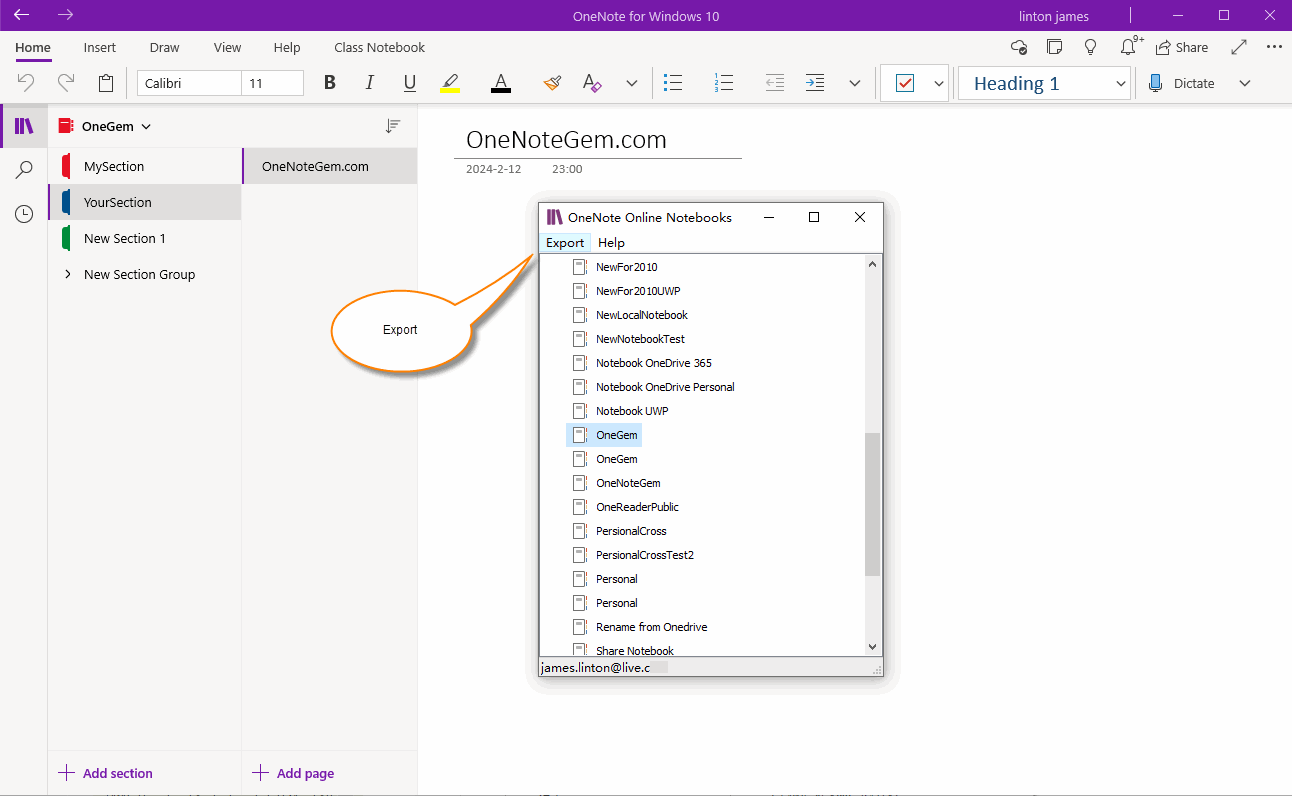Screen dimensions: 1292x796
Task: Switch to the Home tab
Action: click(33, 47)
